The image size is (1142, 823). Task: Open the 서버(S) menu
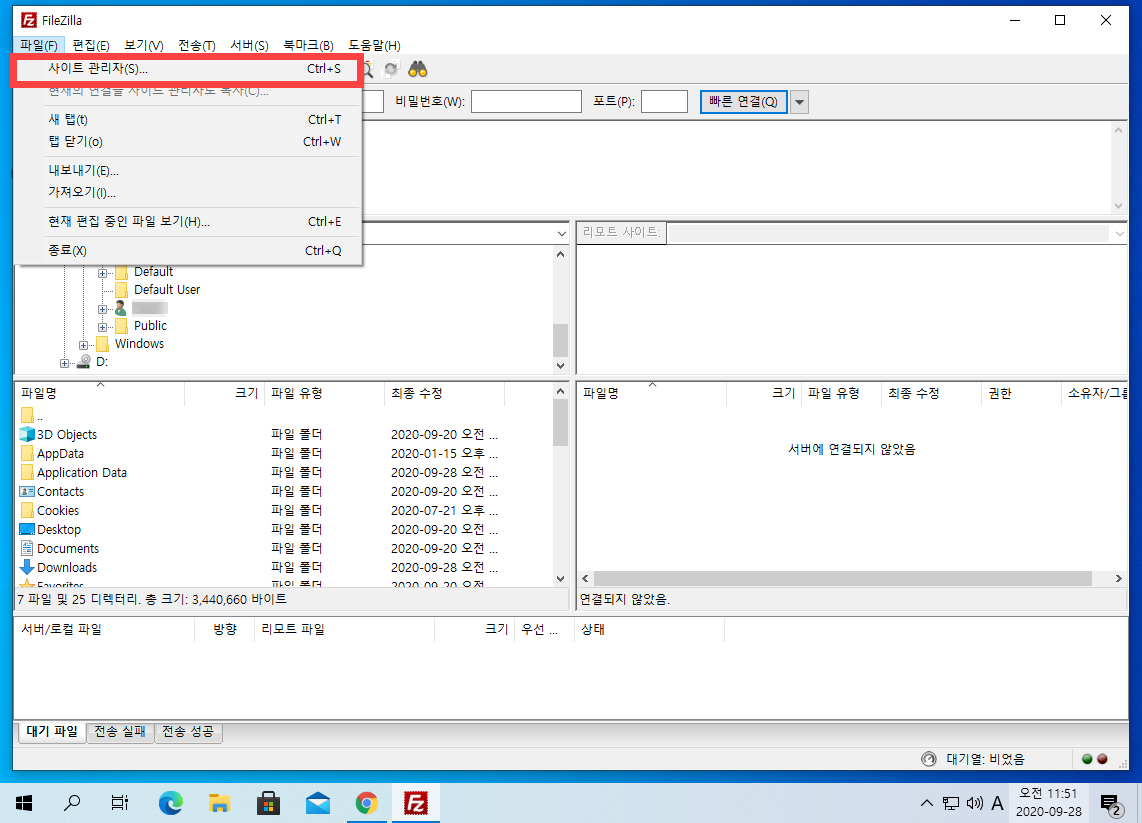249,45
